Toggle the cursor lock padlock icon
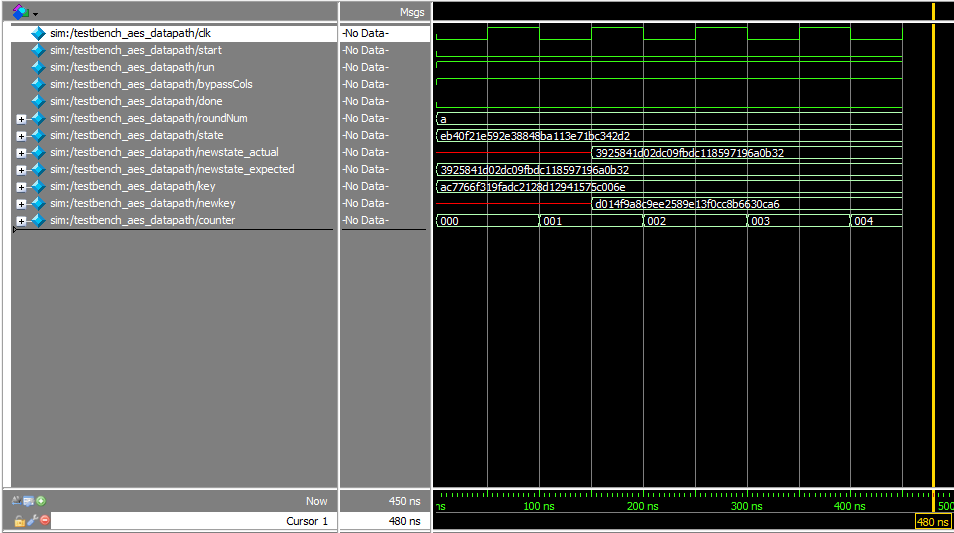This screenshot has width=954, height=533. point(19,521)
